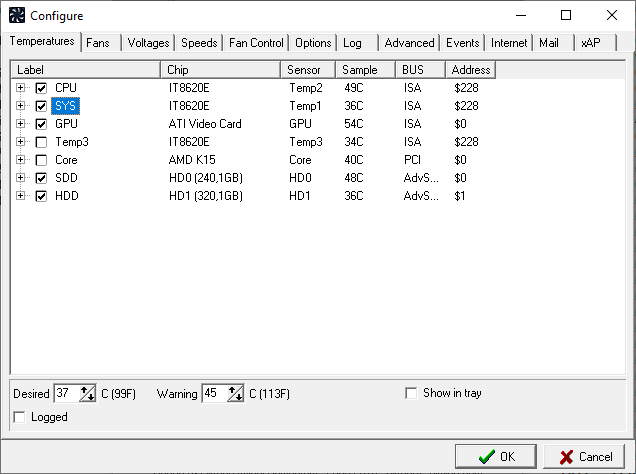The image size is (636, 474).
Task: Open the Advanced tab
Action: tap(409, 43)
